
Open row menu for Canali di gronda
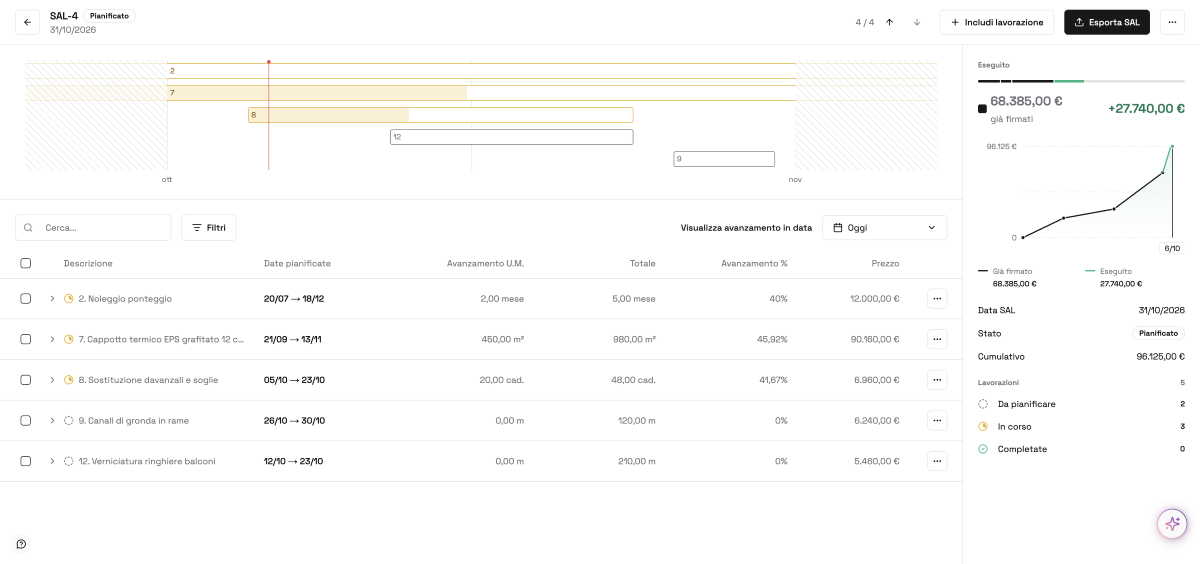[937, 420]
